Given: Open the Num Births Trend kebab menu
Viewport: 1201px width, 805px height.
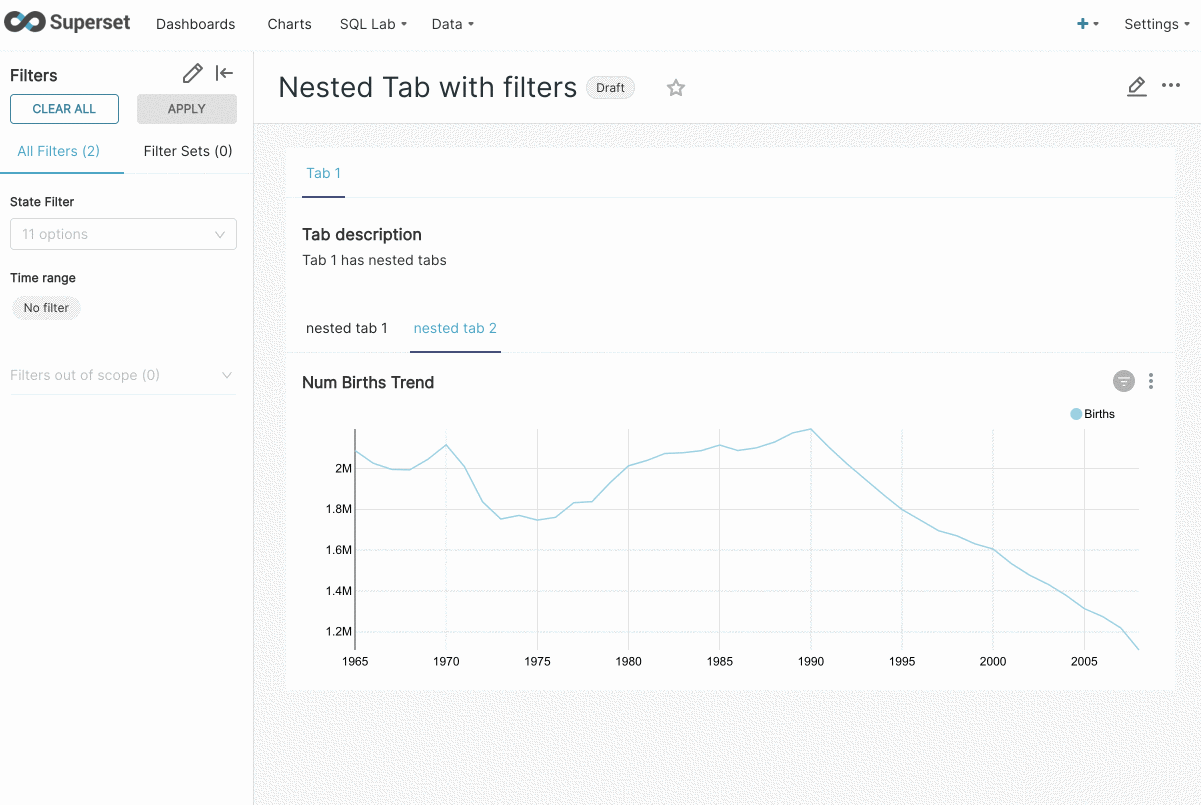Looking at the screenshot, I should point(1150,381).
